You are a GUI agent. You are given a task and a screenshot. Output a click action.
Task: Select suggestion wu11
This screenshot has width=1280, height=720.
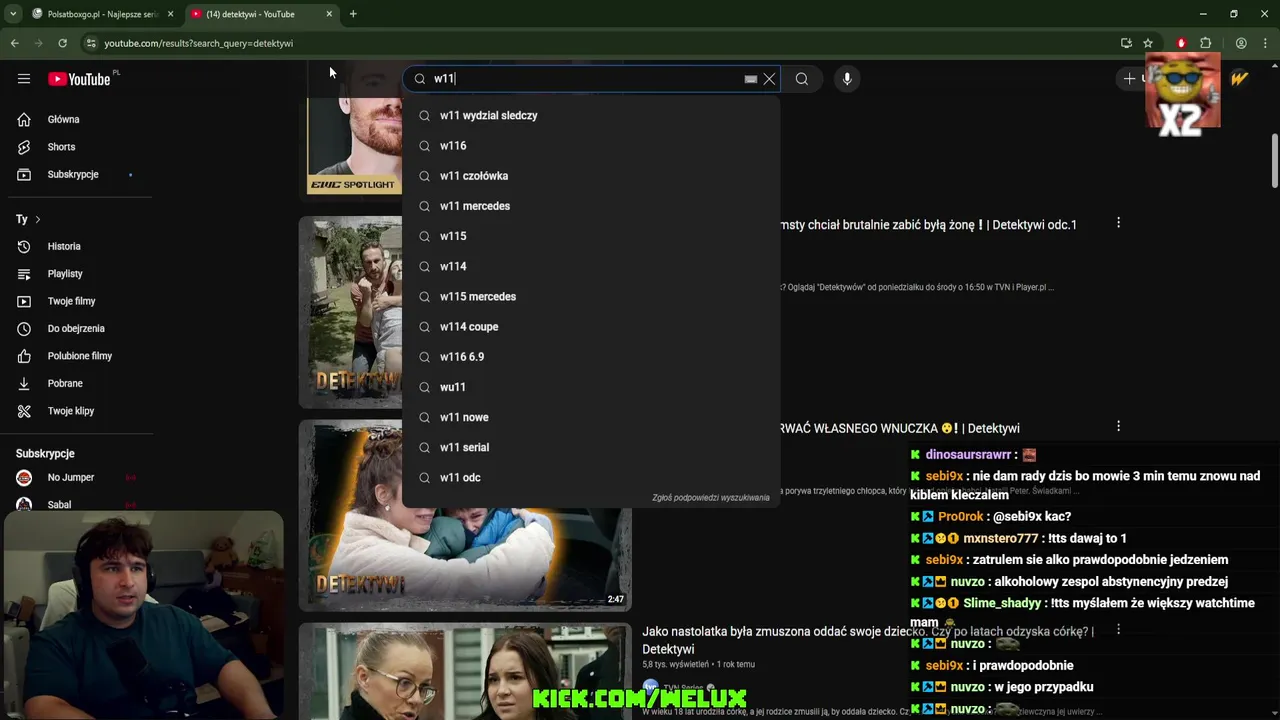591,387
